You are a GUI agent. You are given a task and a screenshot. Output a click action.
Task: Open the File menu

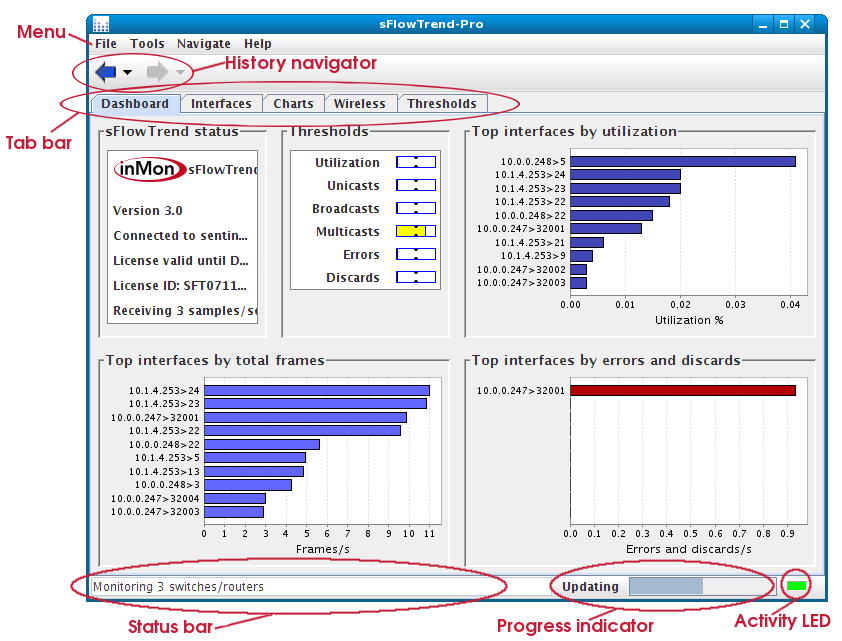tap(105, 44)
